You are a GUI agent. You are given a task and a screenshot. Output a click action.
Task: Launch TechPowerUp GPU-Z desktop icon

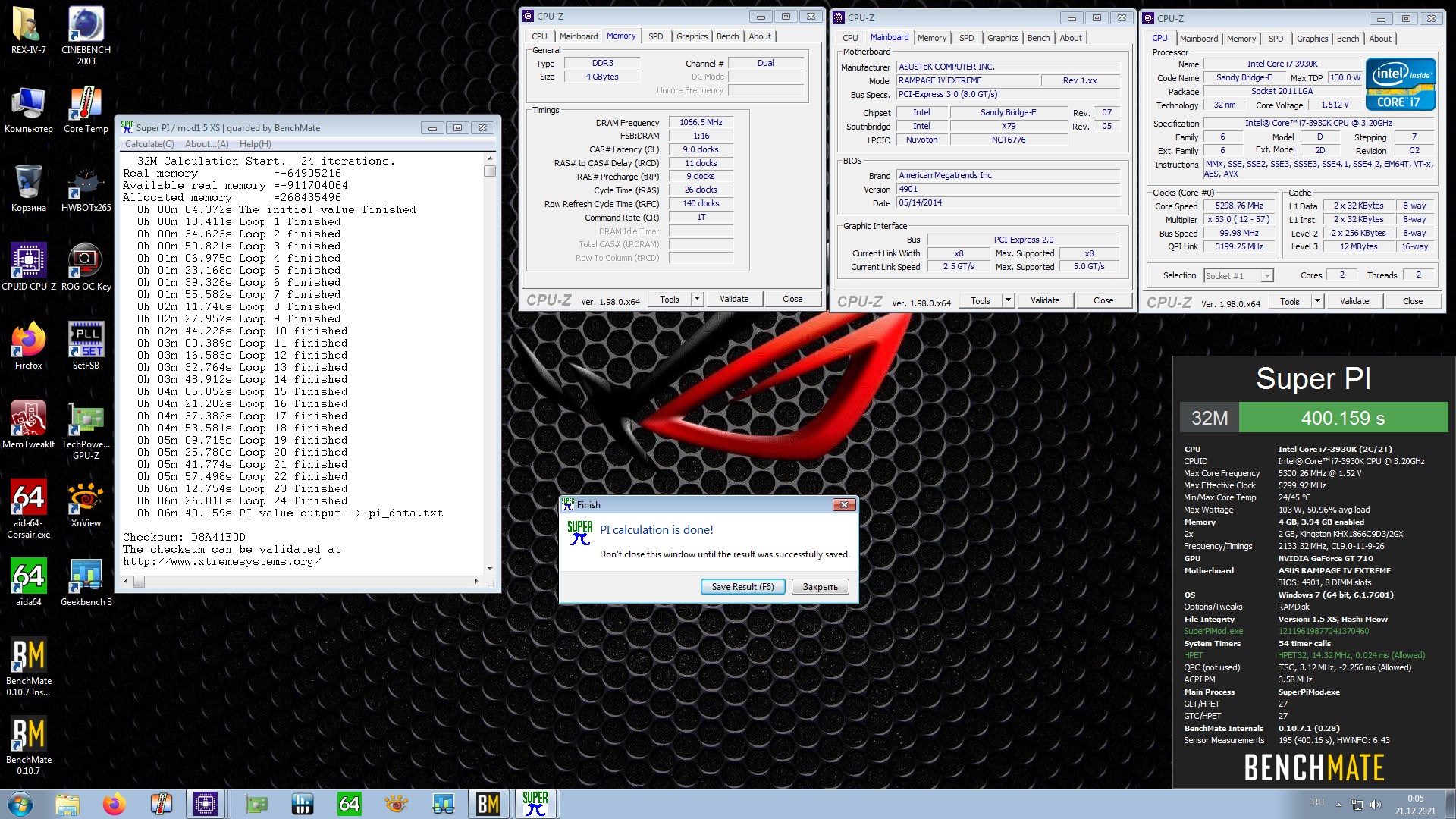[86, 431]
